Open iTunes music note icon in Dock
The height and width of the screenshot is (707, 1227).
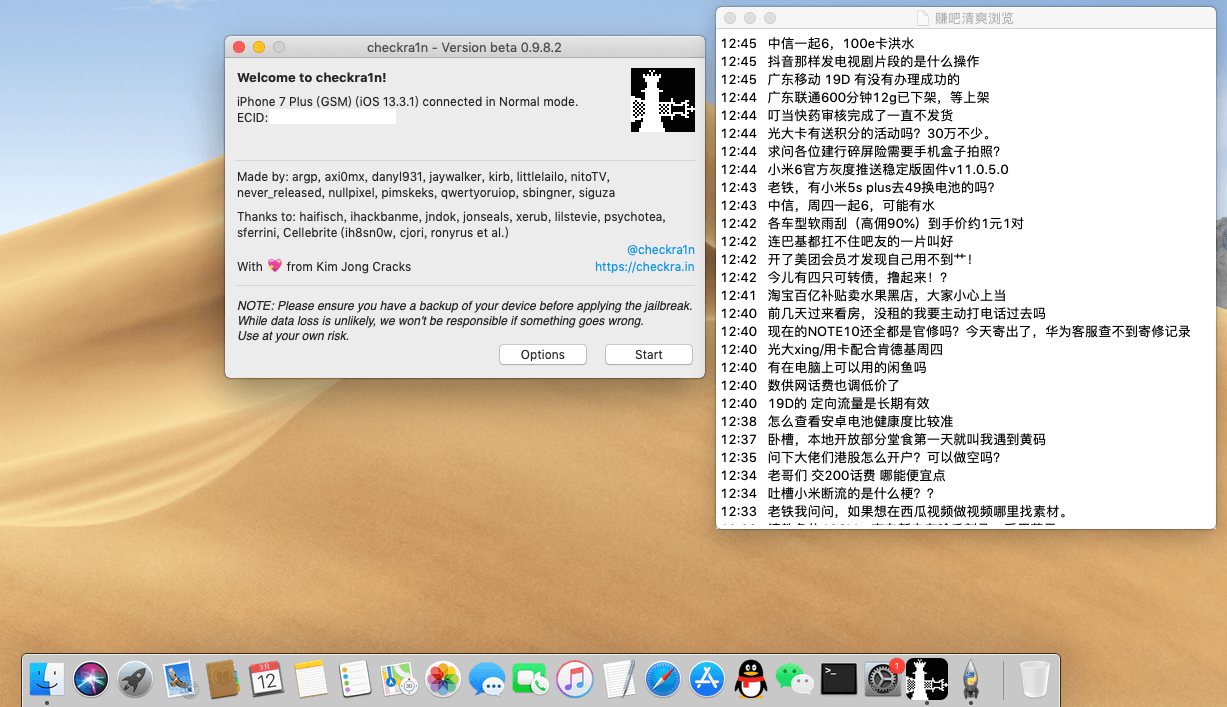pos(575,679)
